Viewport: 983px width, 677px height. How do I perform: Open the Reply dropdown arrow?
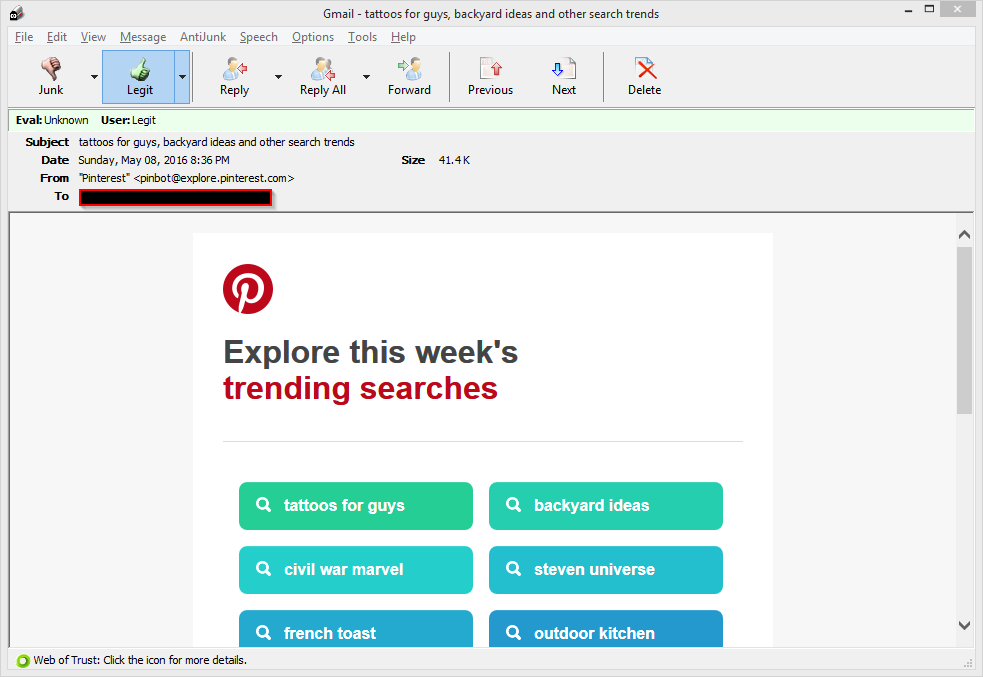pyautogui.click(x=278, y=76)
